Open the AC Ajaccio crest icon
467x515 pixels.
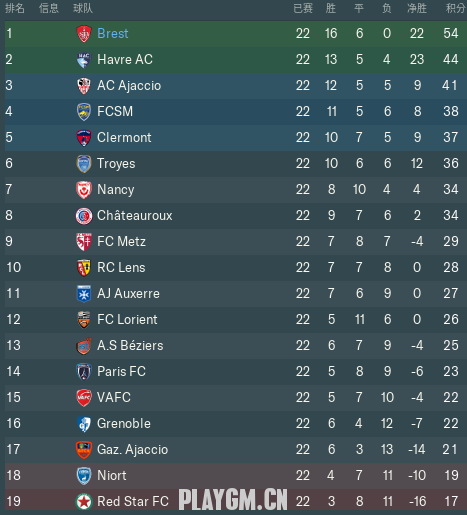(84, 86)
